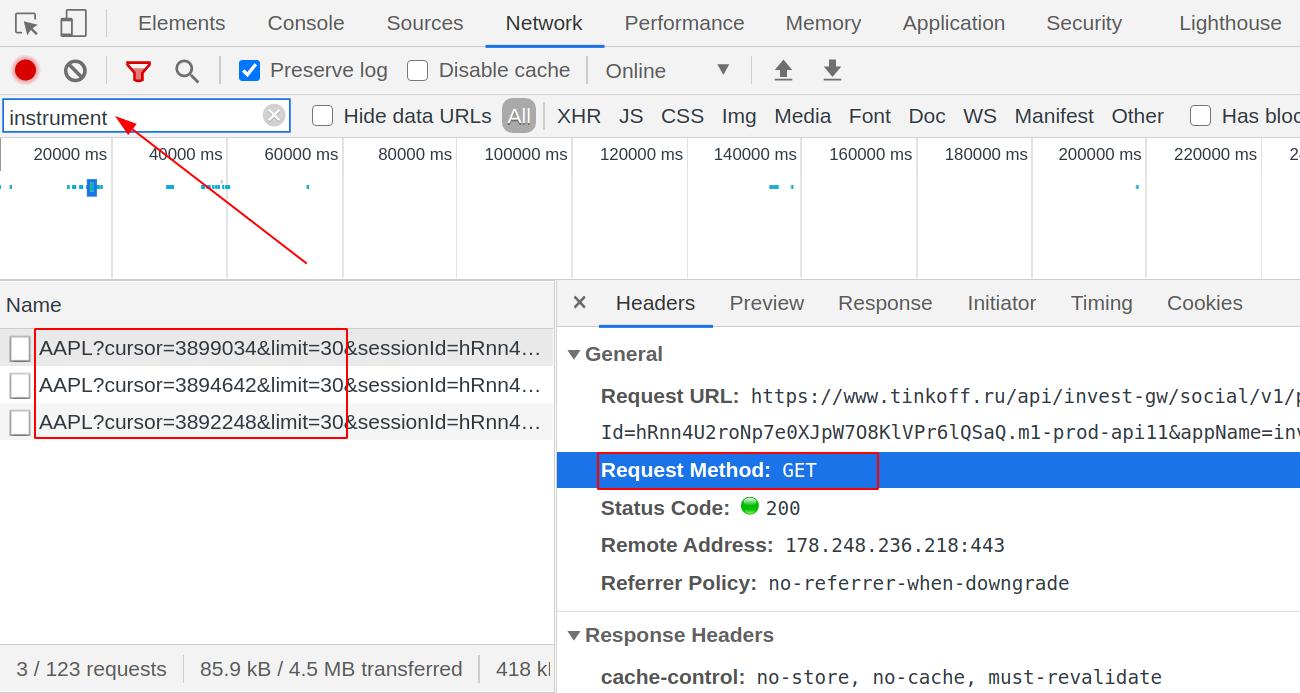Clear the instrument filter text
The image size is (1300, 693).
tap(274, 116)
